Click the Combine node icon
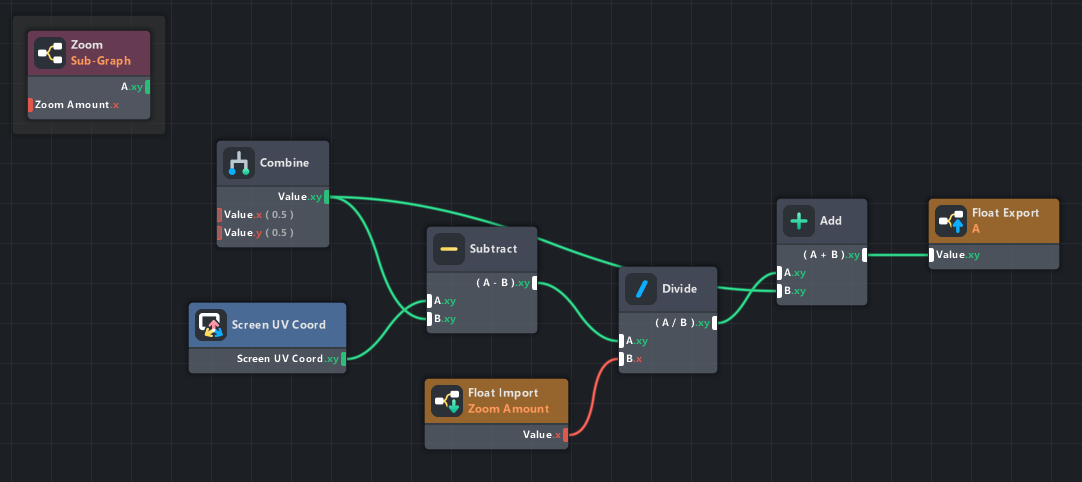The image size is (1082, 482). pos(239,164)
